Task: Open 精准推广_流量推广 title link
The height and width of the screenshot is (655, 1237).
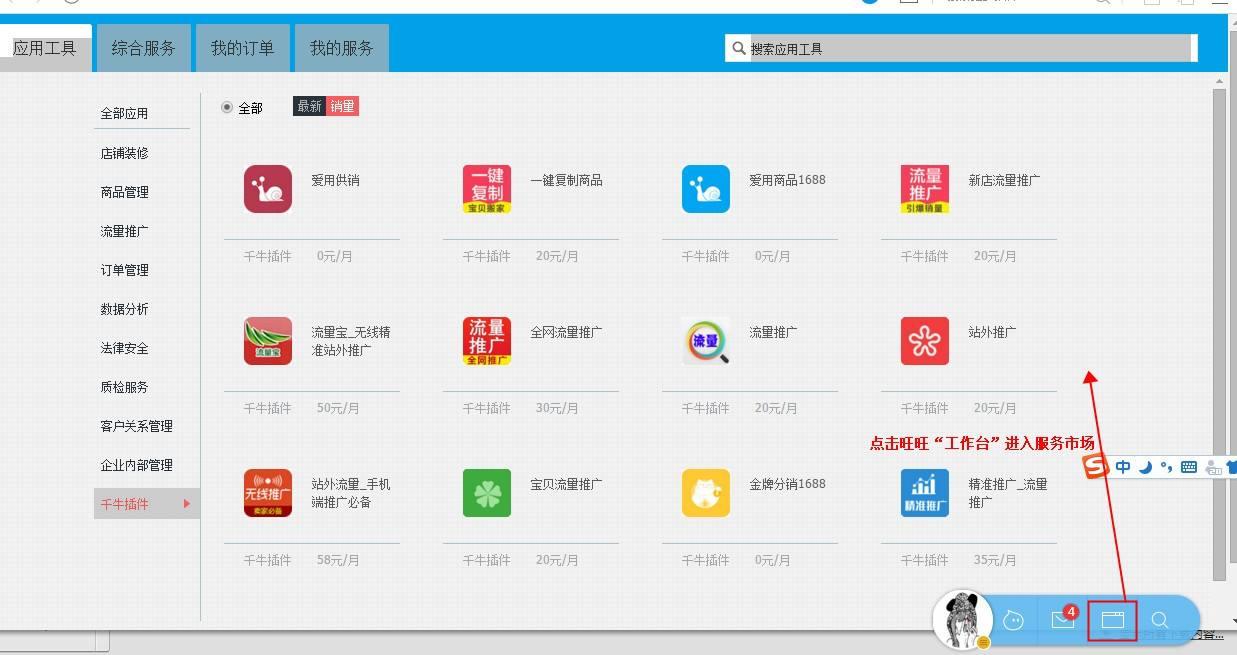Action: [1008, 493]
